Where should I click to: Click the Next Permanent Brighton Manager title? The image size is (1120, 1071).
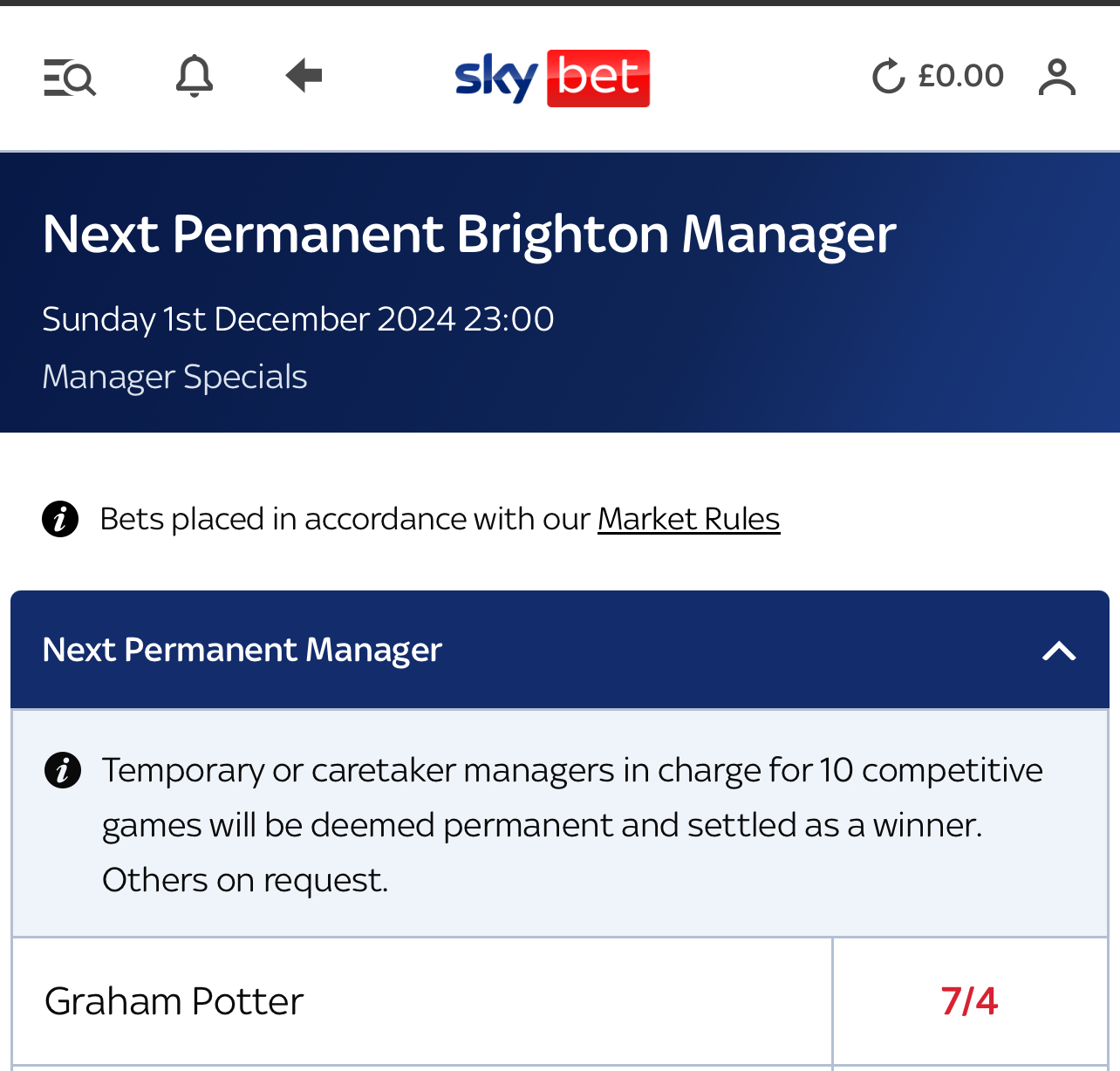469,235
